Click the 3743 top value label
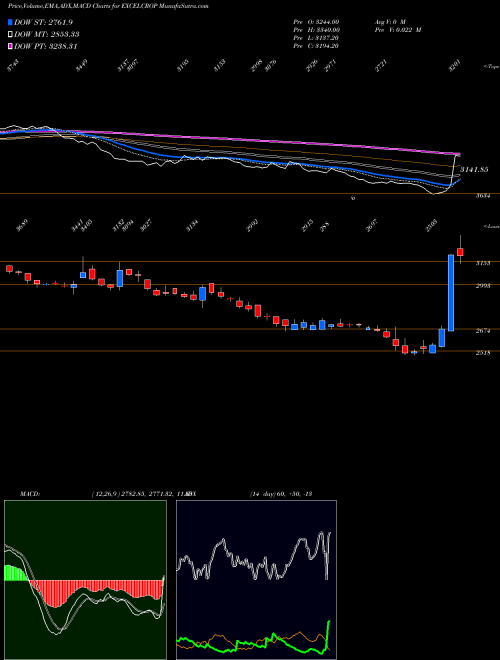 [13, 66]
